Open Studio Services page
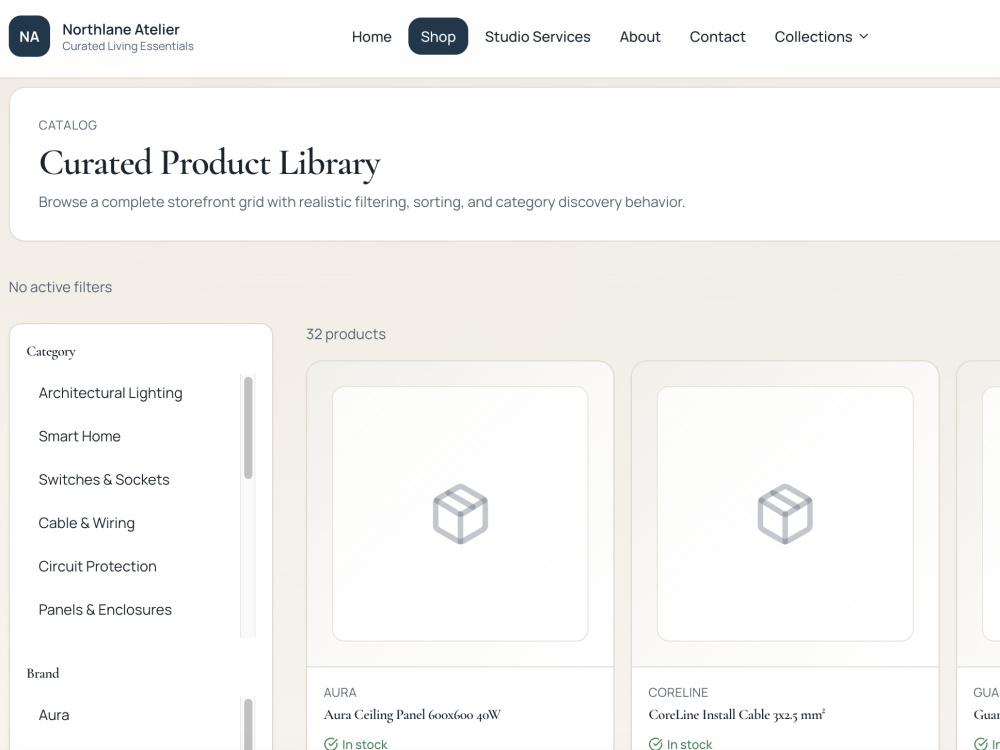 (538, 36)
